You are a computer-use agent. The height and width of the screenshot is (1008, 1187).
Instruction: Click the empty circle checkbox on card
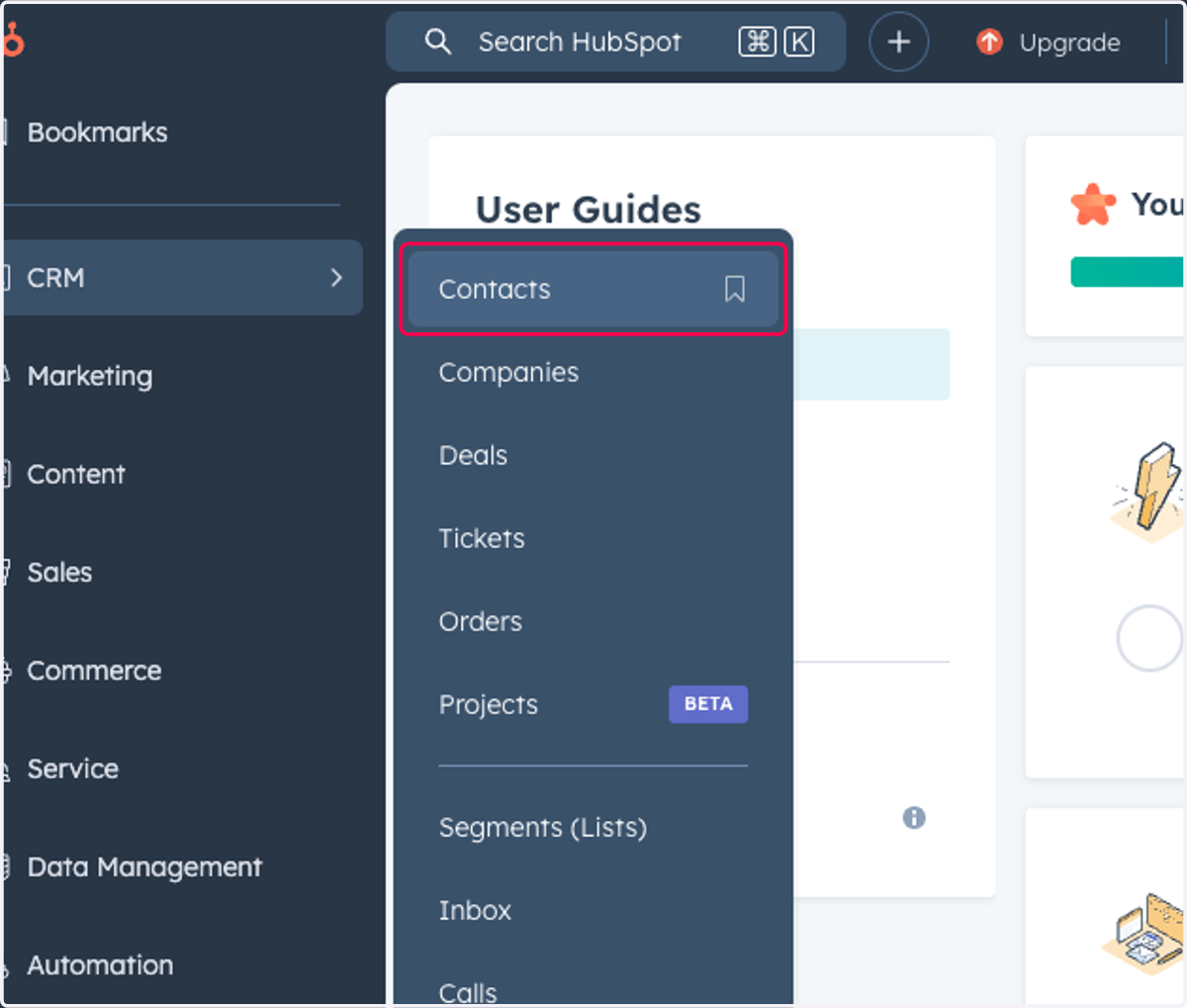tap(1149, 638)
